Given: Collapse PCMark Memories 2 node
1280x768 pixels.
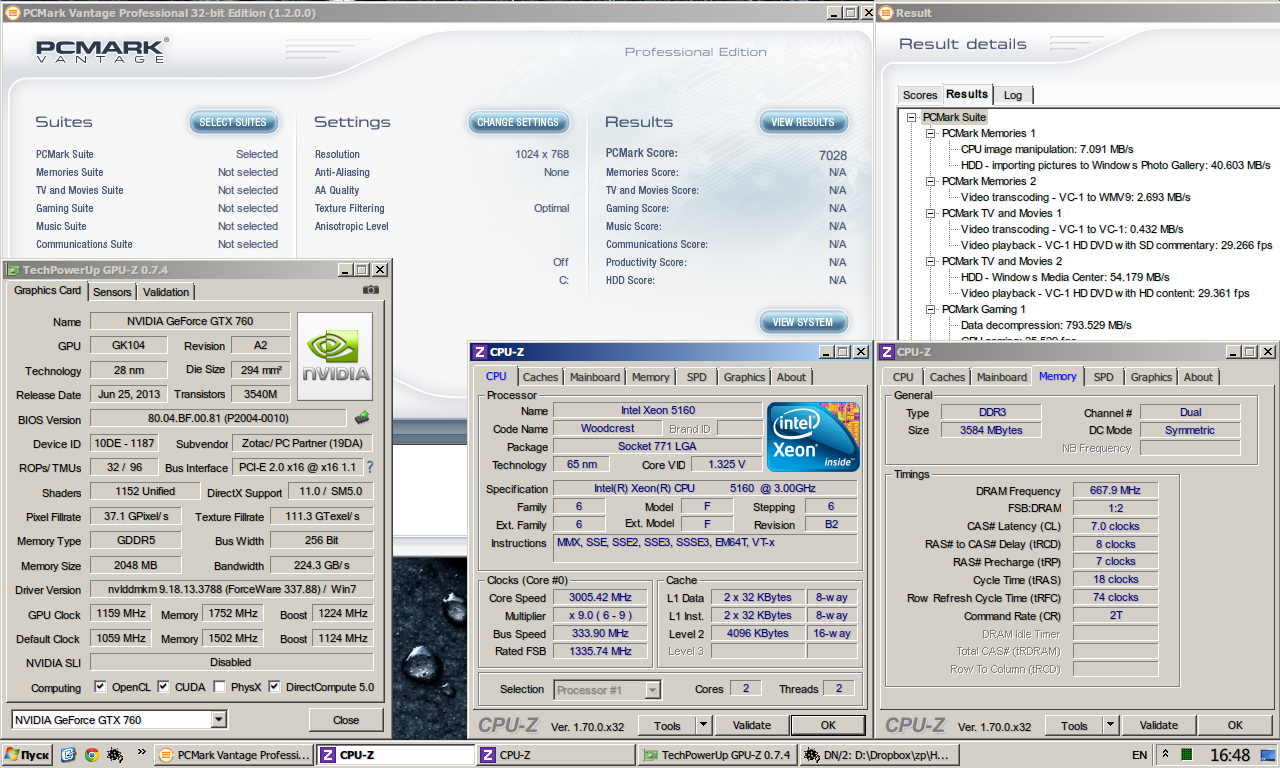Looking at the screenshot, I should coord(929,181).
